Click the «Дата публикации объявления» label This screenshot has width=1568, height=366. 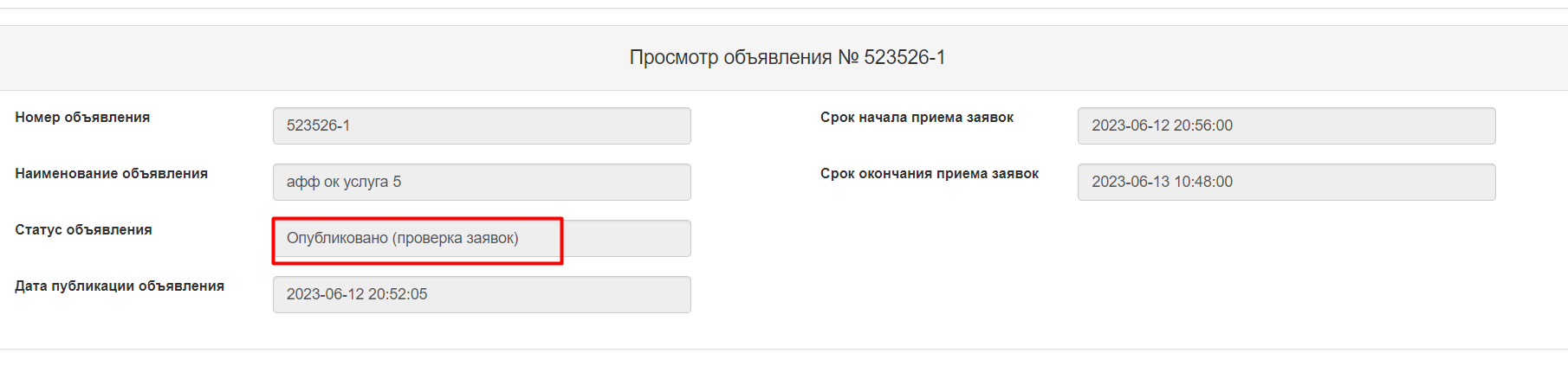pos(120,286)
